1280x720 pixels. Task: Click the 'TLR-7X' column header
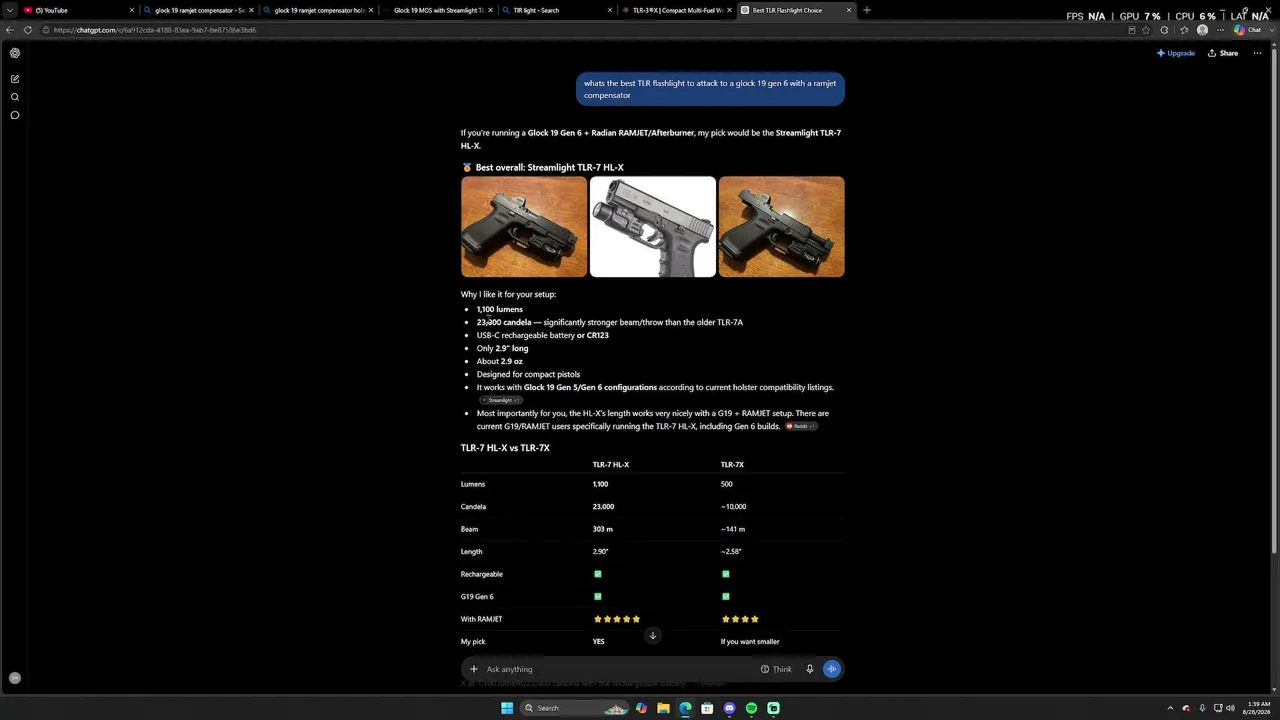coord(732,465)
